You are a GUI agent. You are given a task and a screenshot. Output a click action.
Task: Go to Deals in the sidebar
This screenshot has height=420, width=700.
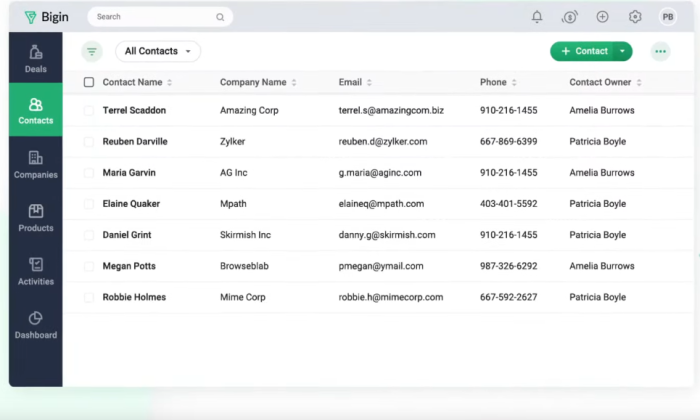pyautogui.click(x=36, y=58)
